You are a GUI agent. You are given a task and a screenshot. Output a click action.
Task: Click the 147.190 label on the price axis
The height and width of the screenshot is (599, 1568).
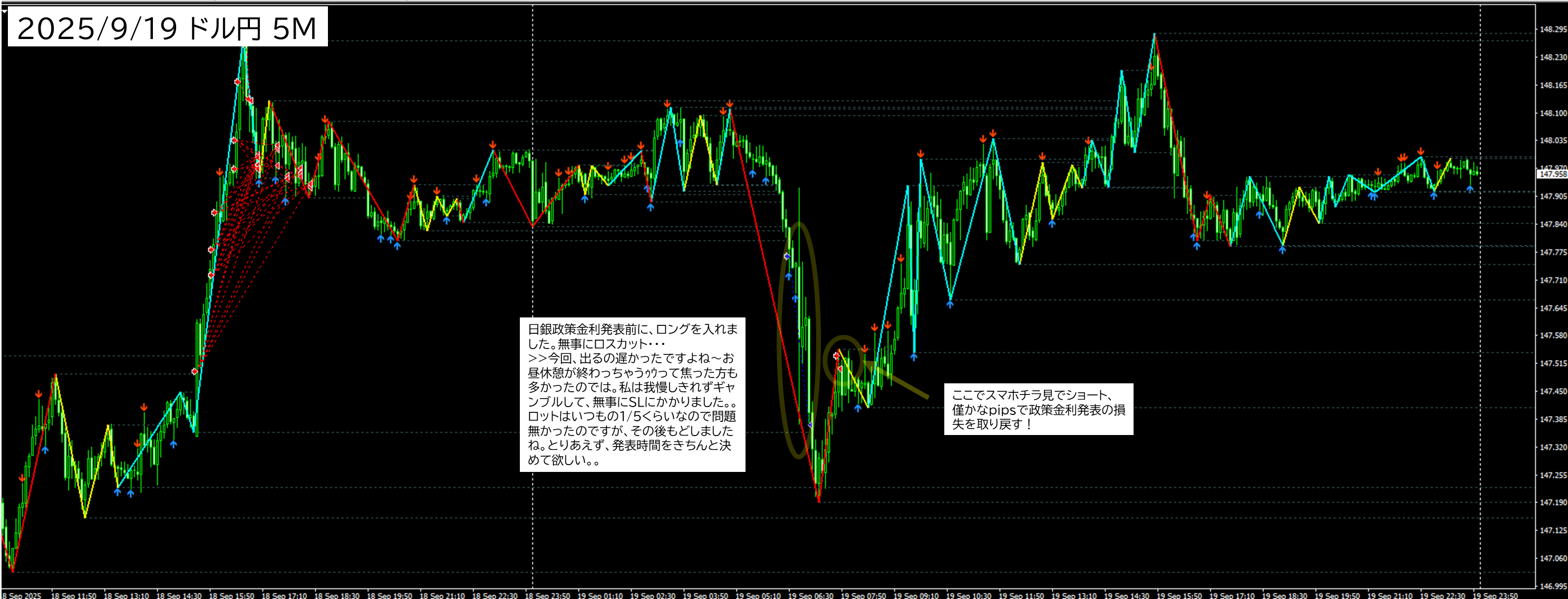tap(1553, 502)
